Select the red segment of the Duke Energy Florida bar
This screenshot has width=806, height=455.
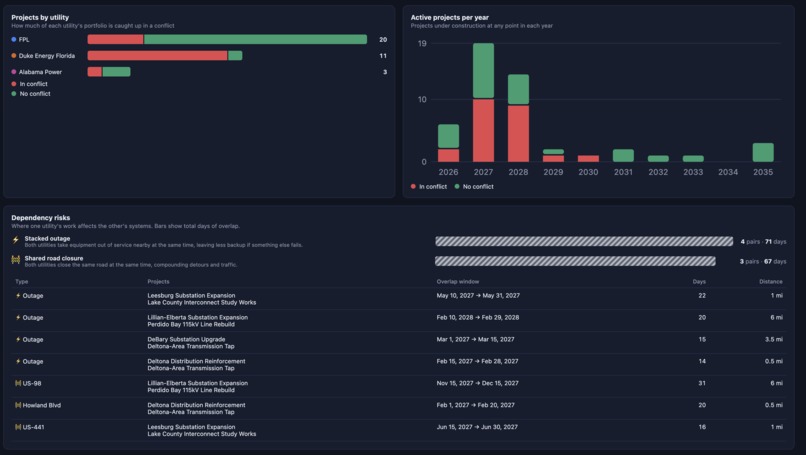(158, 56)
